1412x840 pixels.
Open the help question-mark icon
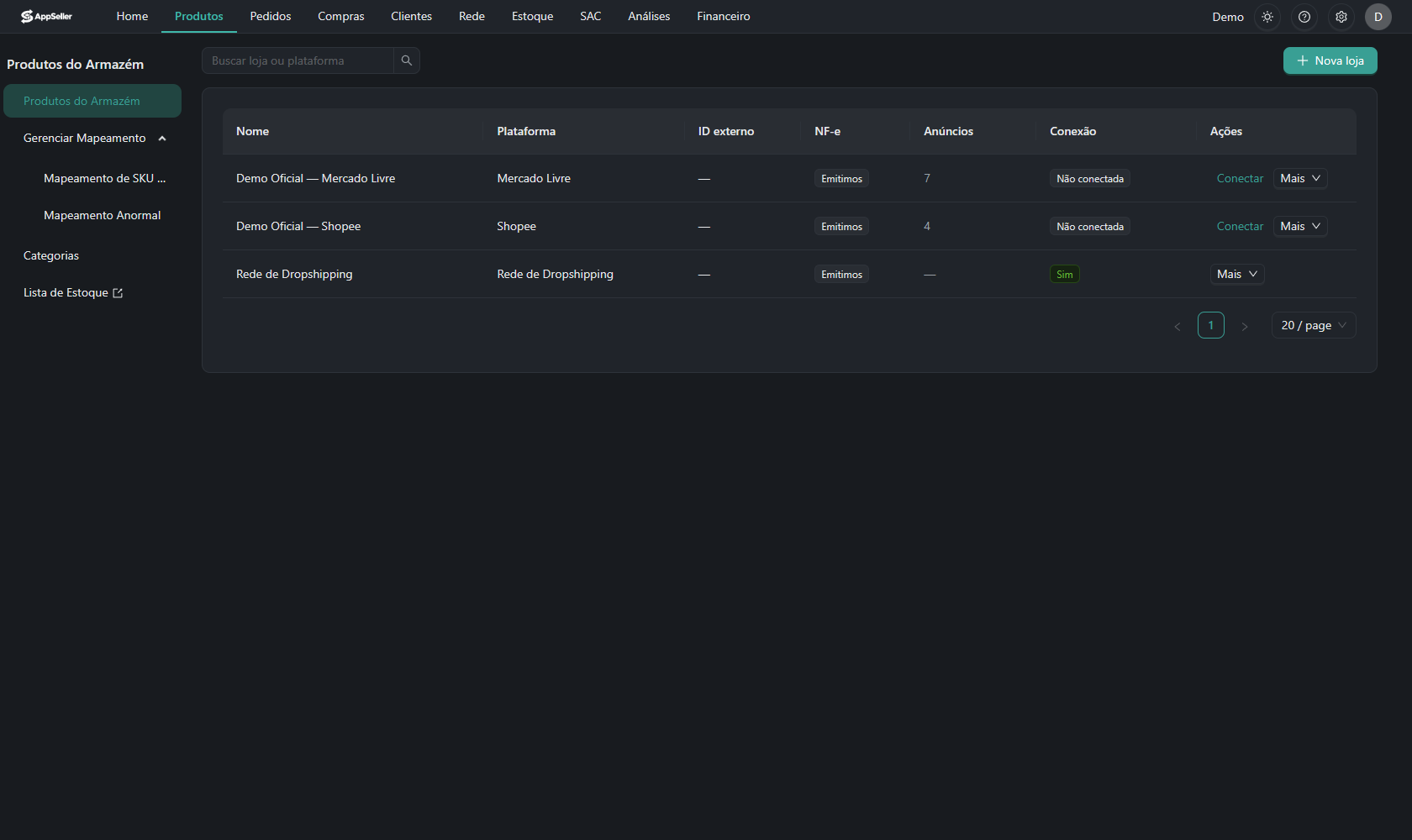(1304, 17)
